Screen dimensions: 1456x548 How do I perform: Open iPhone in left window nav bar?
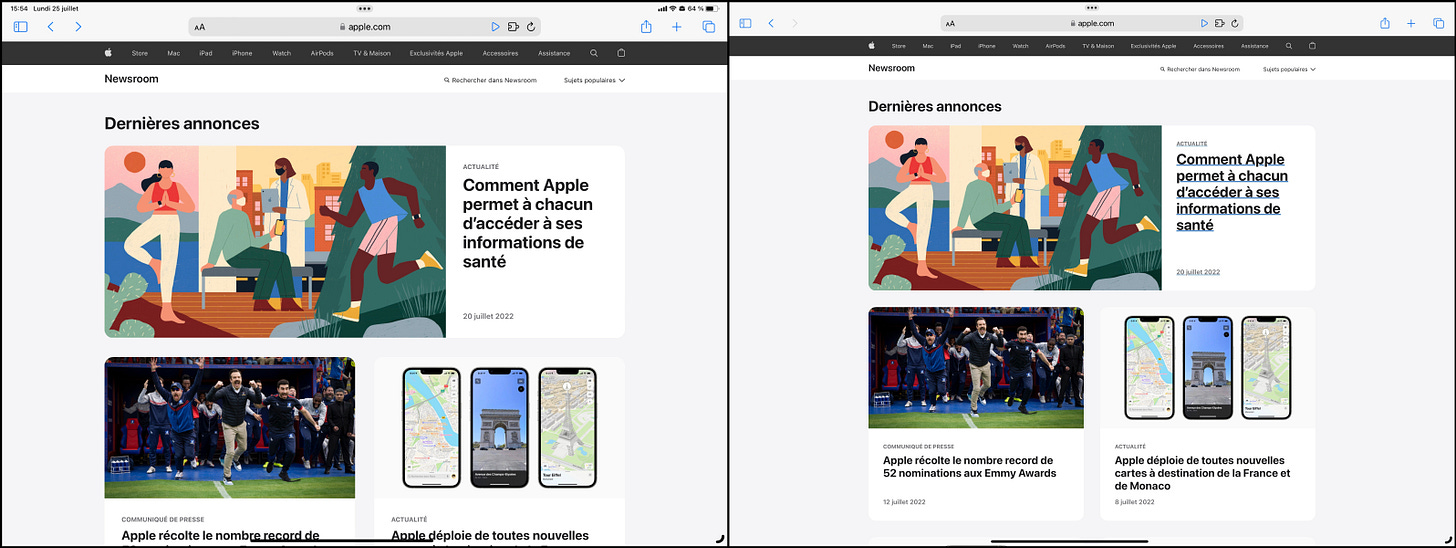click(242, 53)
